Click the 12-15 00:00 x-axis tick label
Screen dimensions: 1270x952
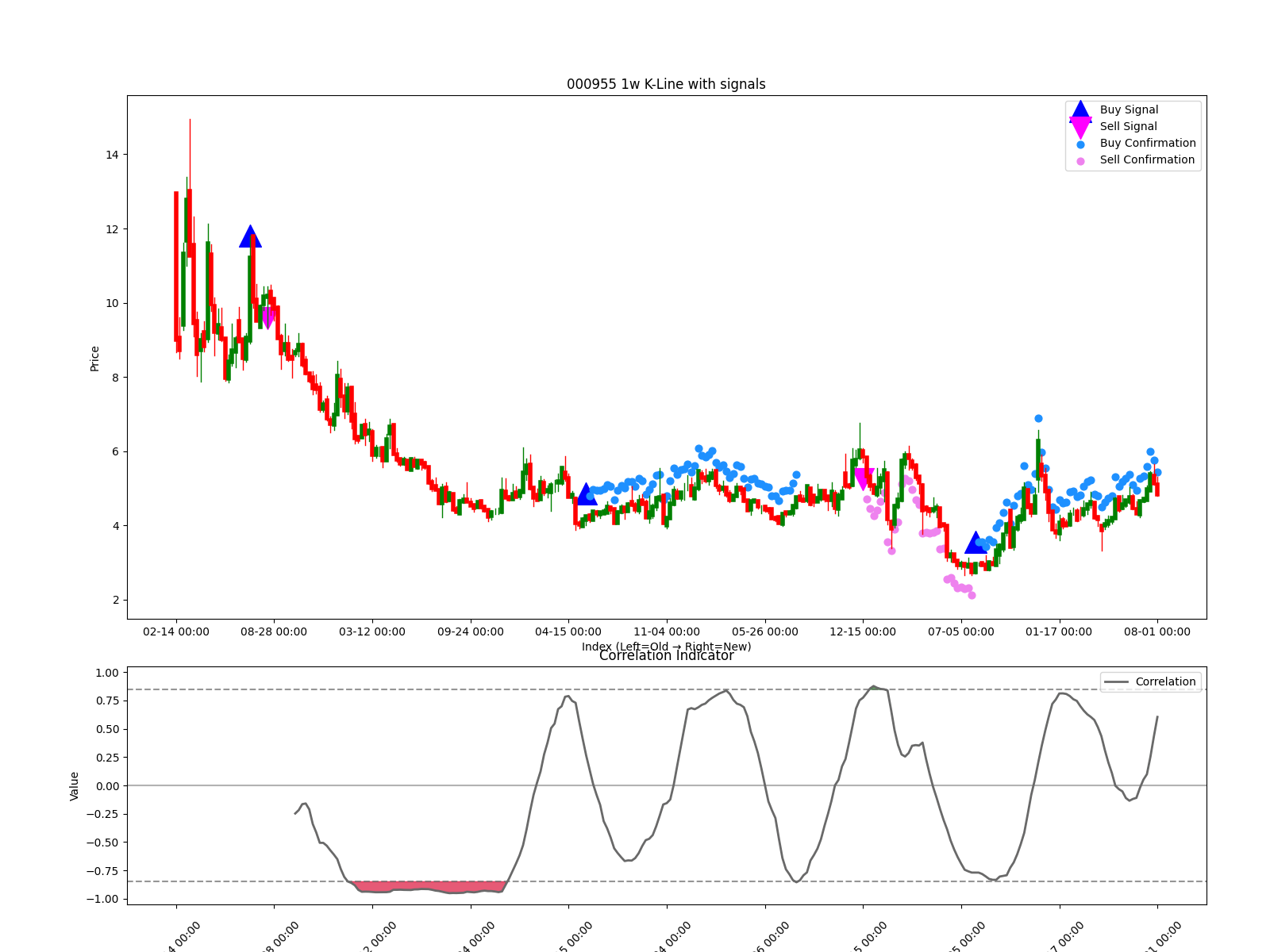(863, 631)
